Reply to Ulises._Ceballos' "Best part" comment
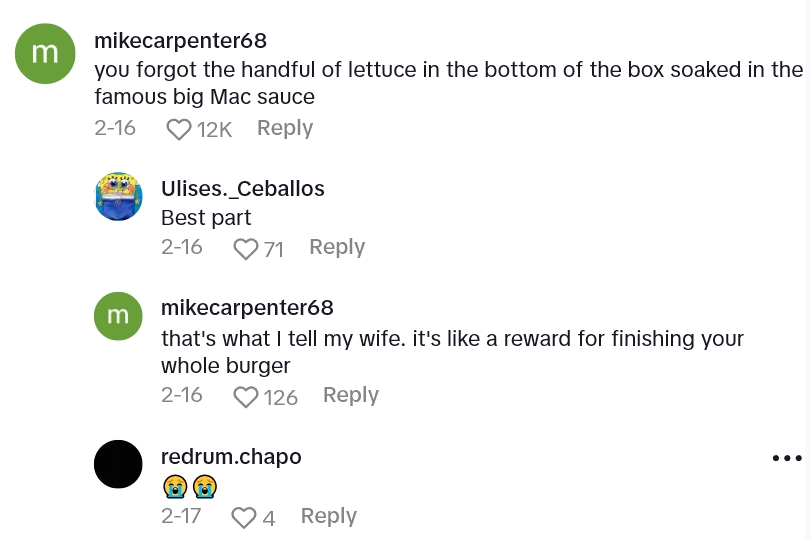The image size is (811, 540). point(337,247)
